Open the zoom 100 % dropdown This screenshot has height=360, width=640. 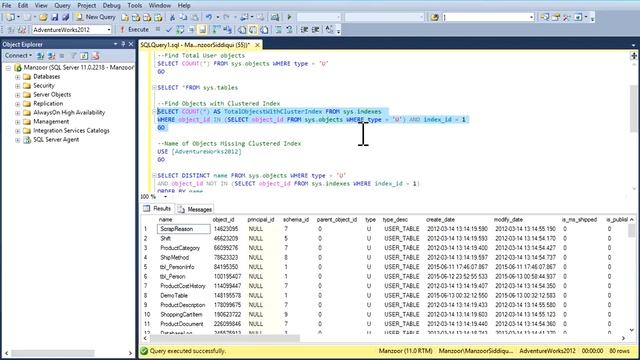click(x=165, y=197)
